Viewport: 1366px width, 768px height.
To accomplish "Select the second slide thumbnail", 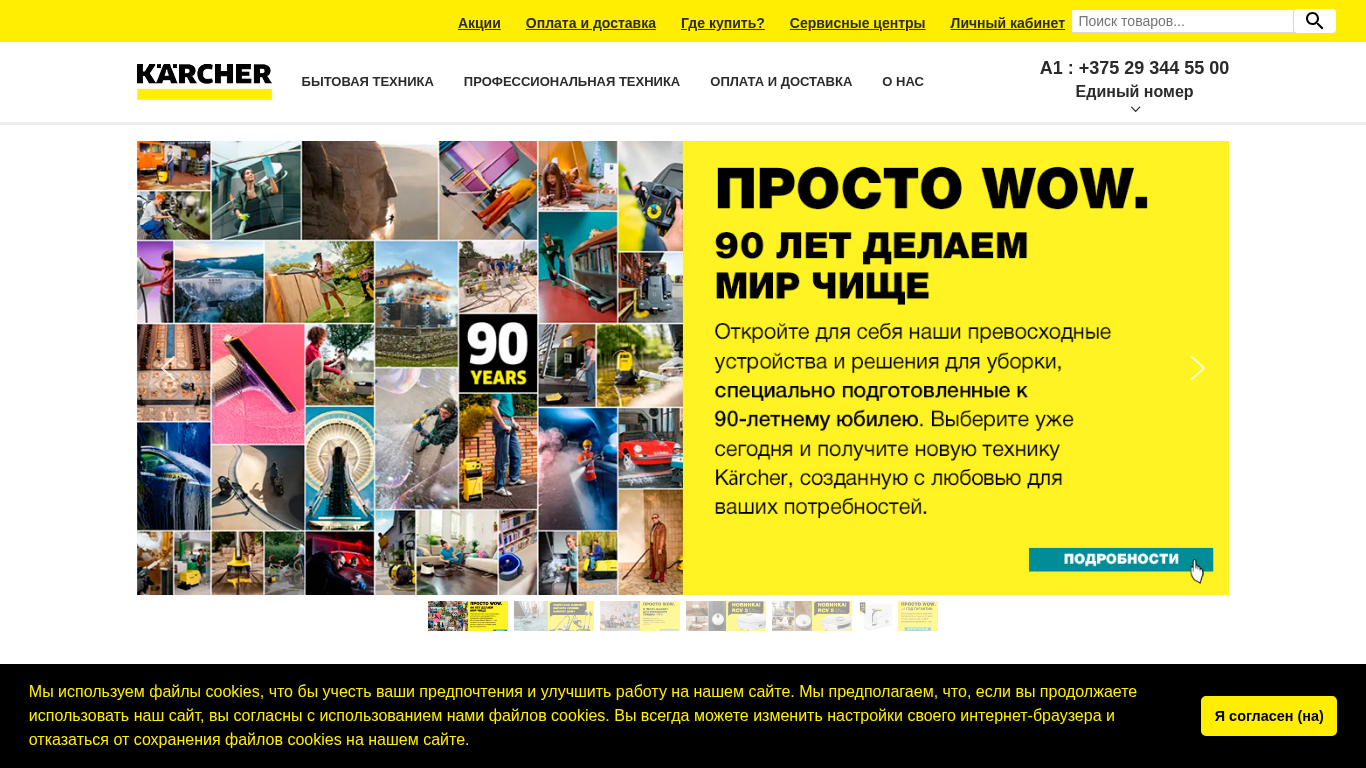I will pos(554,616).
